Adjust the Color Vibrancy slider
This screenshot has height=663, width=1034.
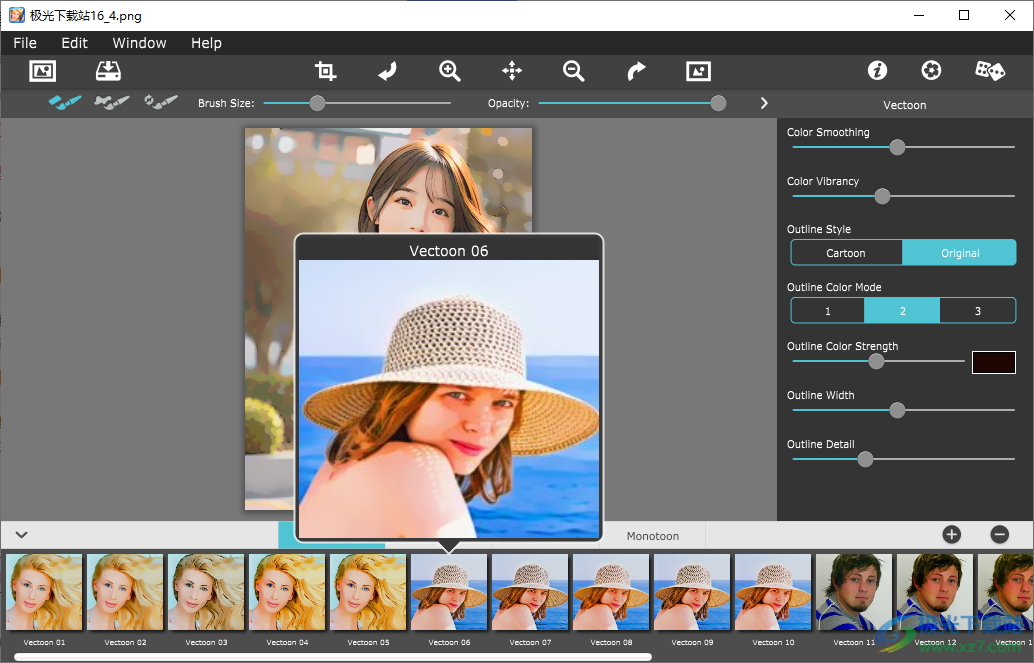882,196
